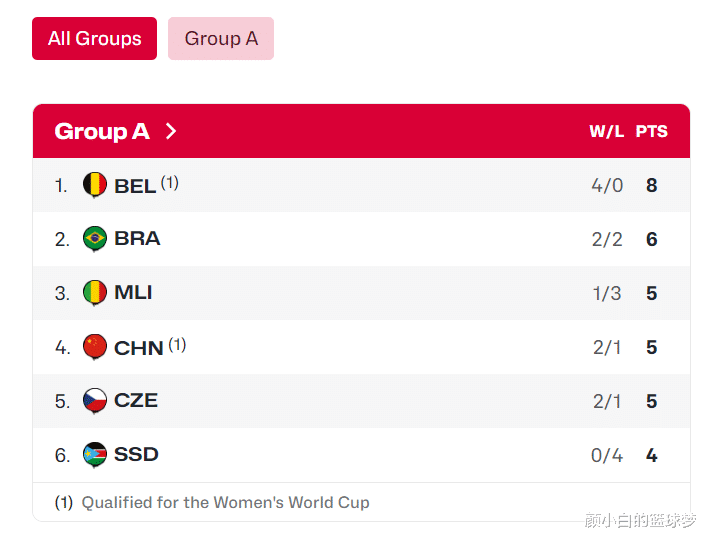Image resolution: width=705 pixels, height=539 pixels.
Task: Click the Czech Republic flag icon
Action: tap(95, 401)
